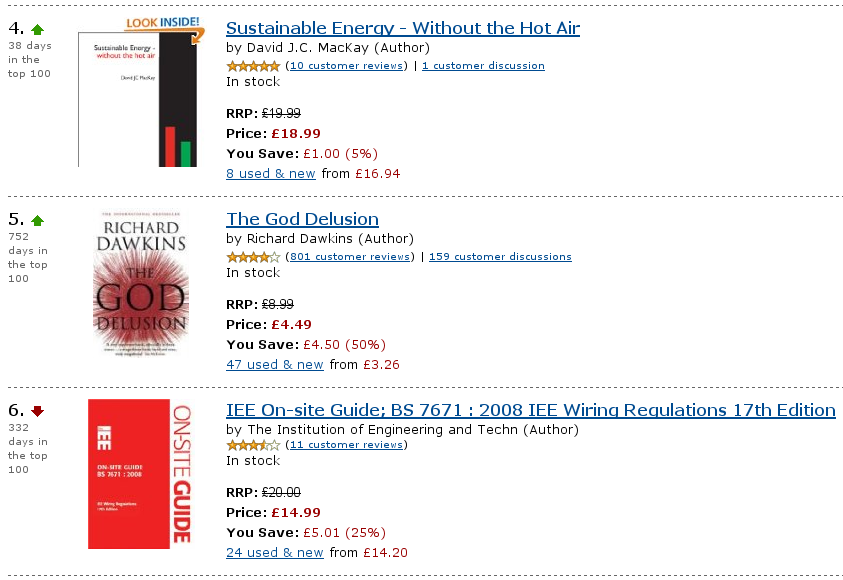The height and width of the screenshot is (580, 843).
Task: Open 'The God Delusion' title link
Action: pyautogui.click(x=302, y=219)
